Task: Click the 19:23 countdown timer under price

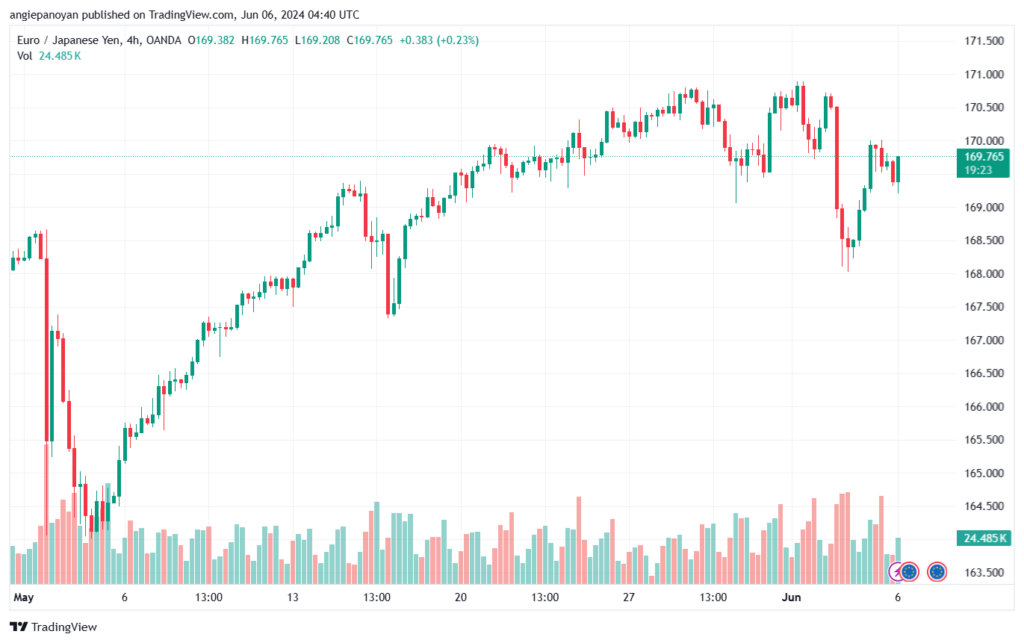Action: [978, 170]
